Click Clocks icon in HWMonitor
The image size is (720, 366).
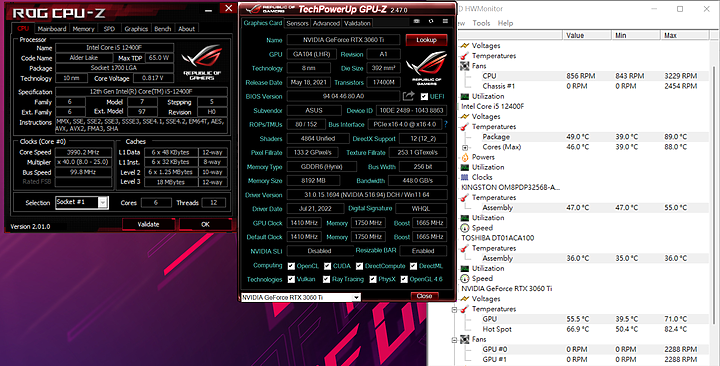[465, 177]
